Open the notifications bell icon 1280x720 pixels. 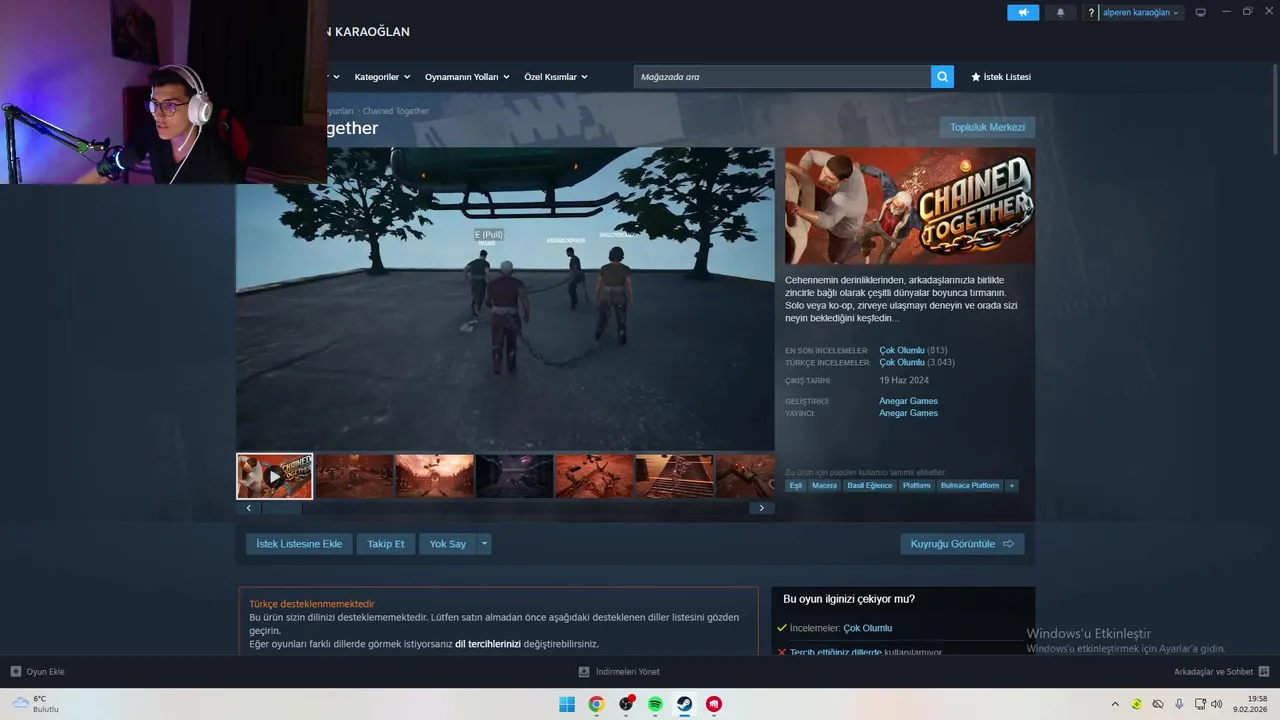pos(1060,12)
